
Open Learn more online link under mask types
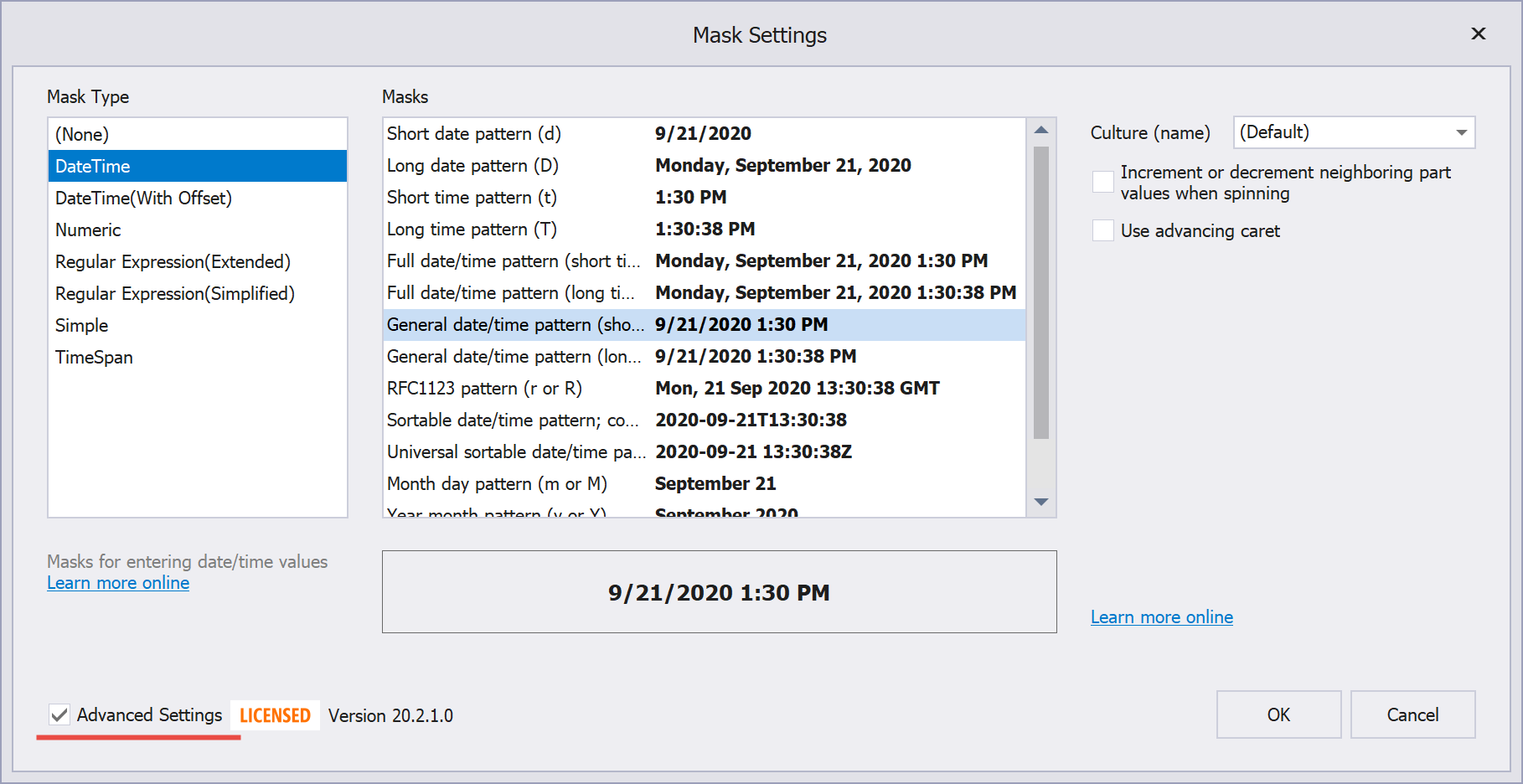(x=118, y=583)
